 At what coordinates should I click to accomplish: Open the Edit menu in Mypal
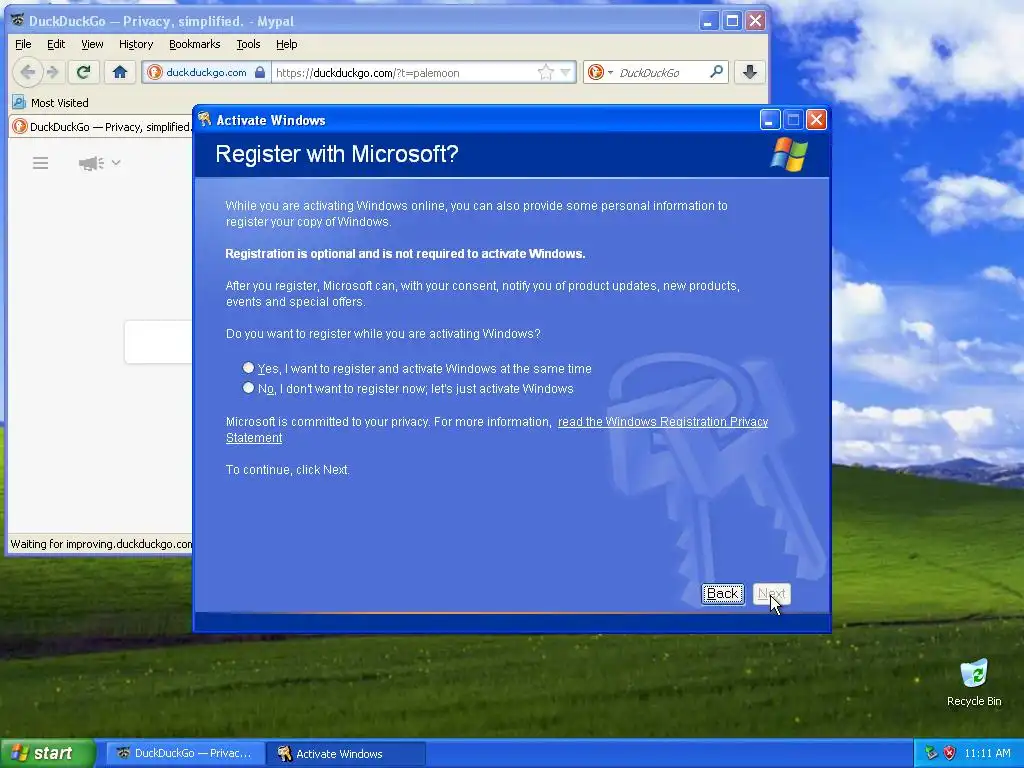click(x=56, y=44)
